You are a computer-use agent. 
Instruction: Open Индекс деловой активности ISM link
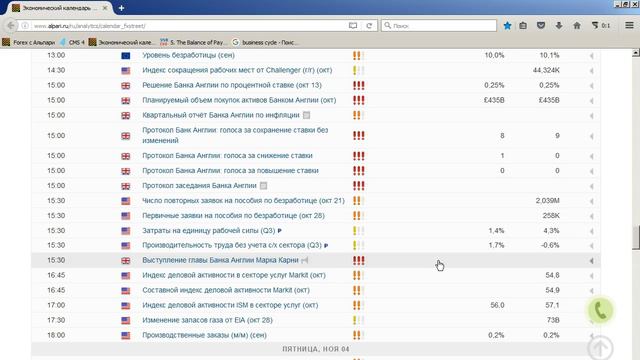point(230,305)
